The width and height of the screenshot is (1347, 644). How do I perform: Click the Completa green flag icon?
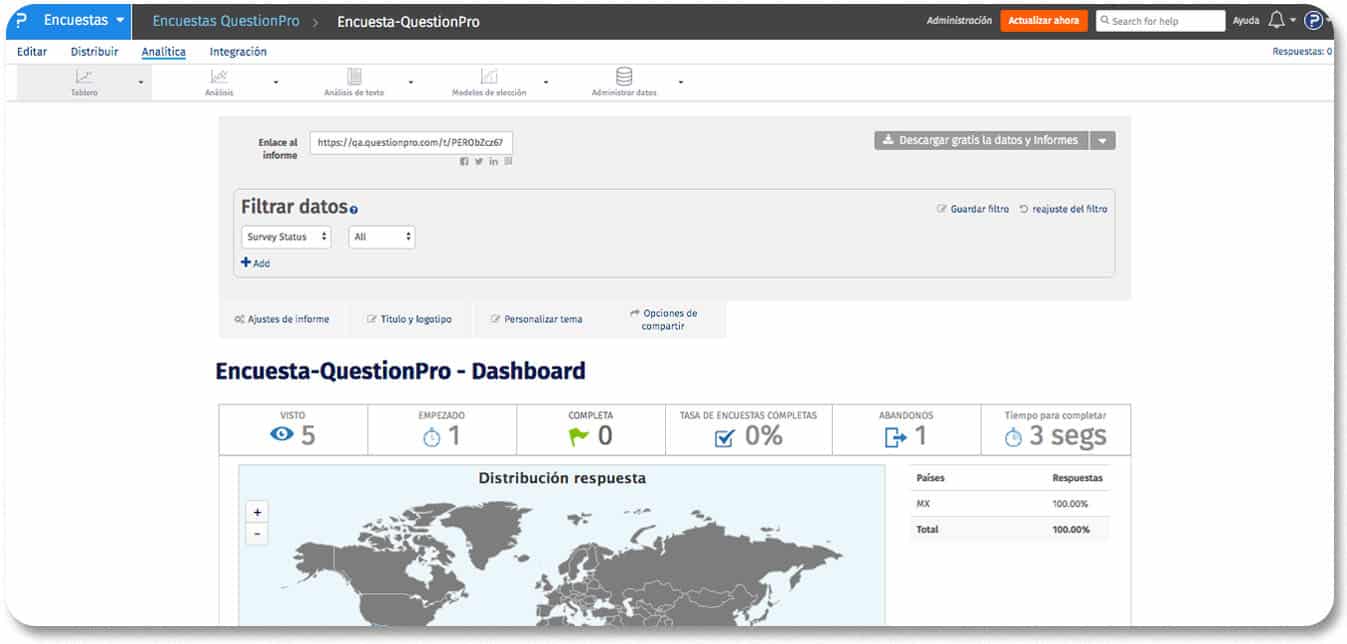(x=579, y=436)
